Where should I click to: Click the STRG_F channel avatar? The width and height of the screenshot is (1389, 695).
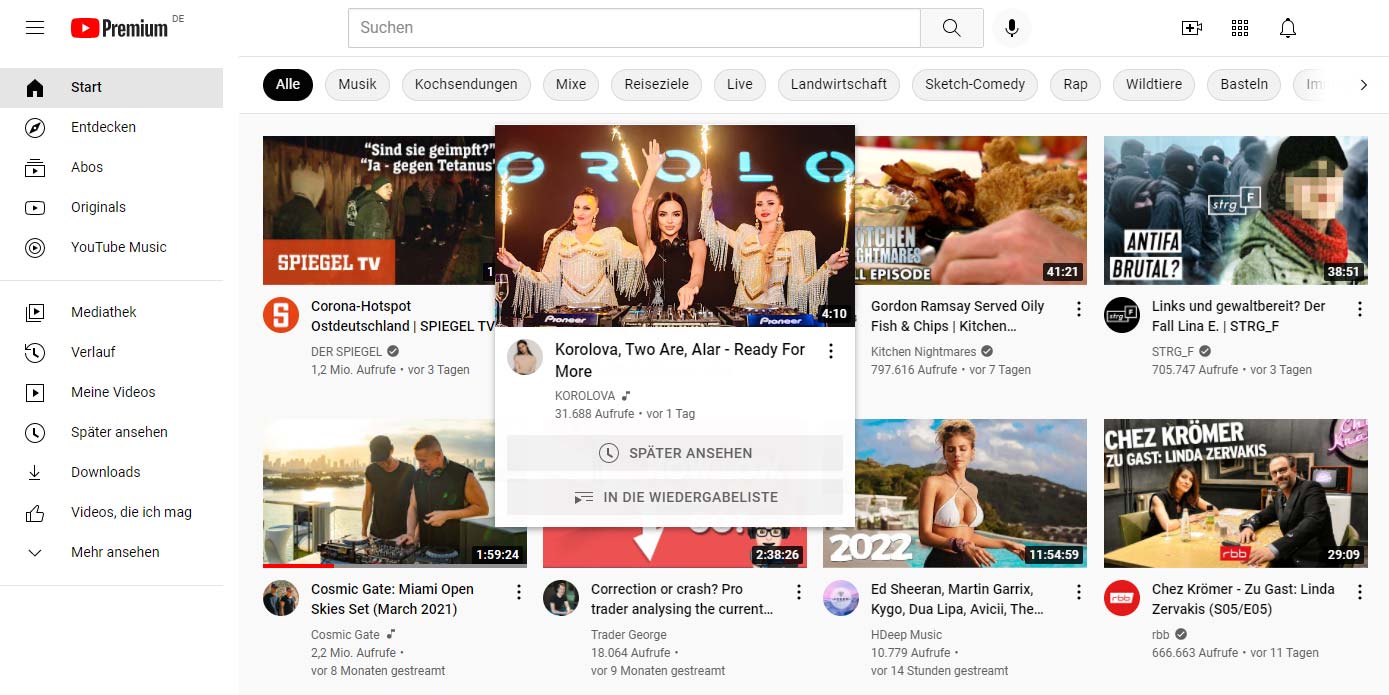[x=1122, y=315]
